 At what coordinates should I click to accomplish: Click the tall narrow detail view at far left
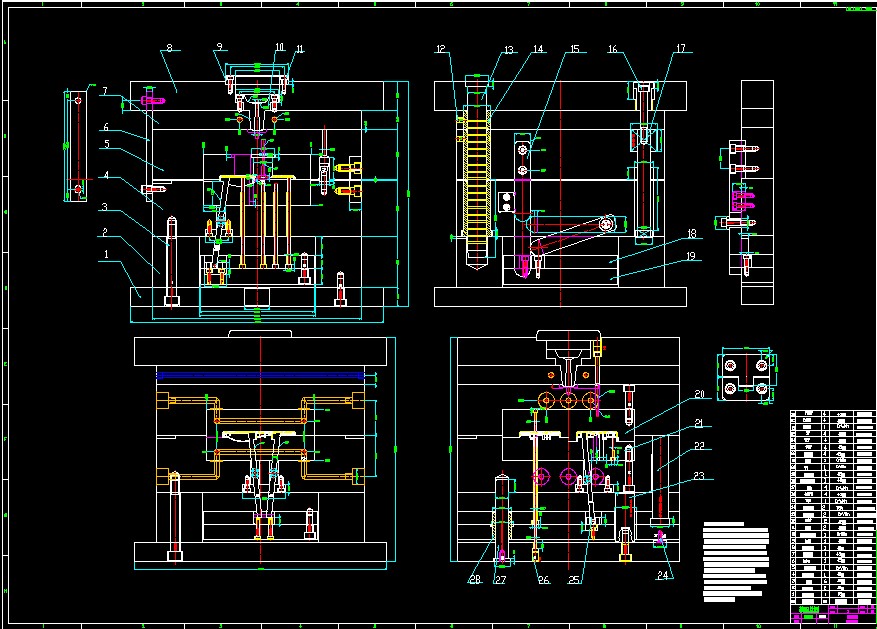click(x=76, y=145)
